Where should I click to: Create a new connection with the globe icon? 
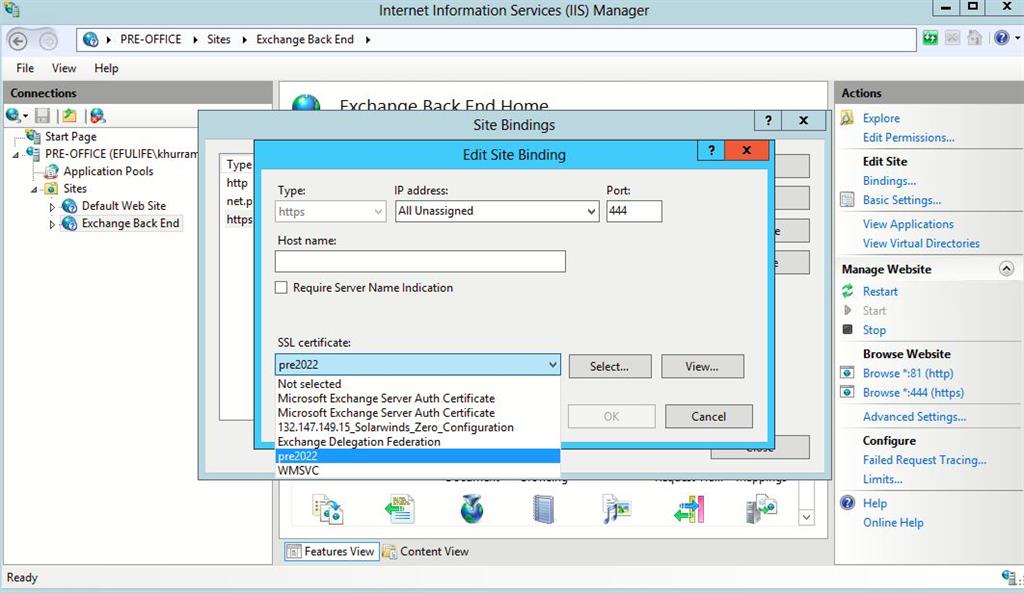pos(12,117)
